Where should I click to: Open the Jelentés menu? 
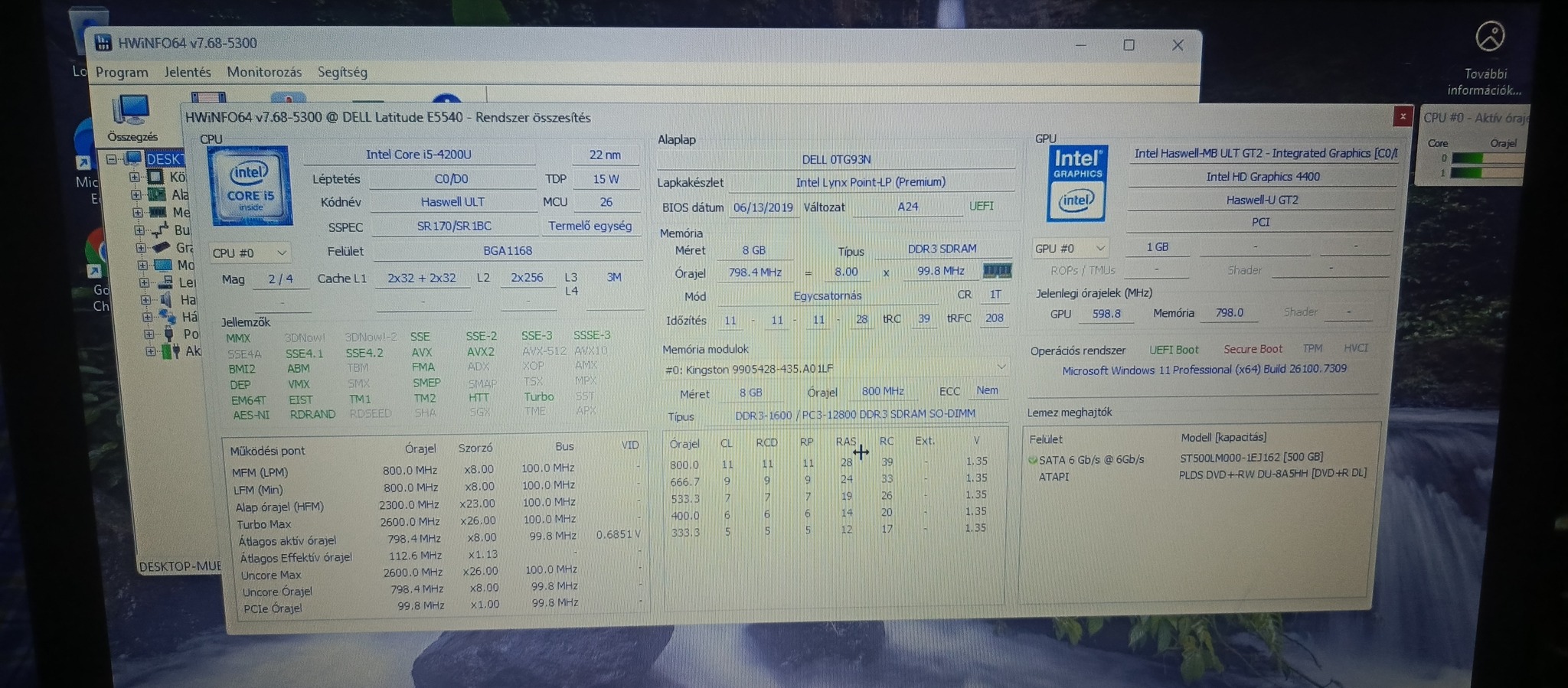coord(188,72)
